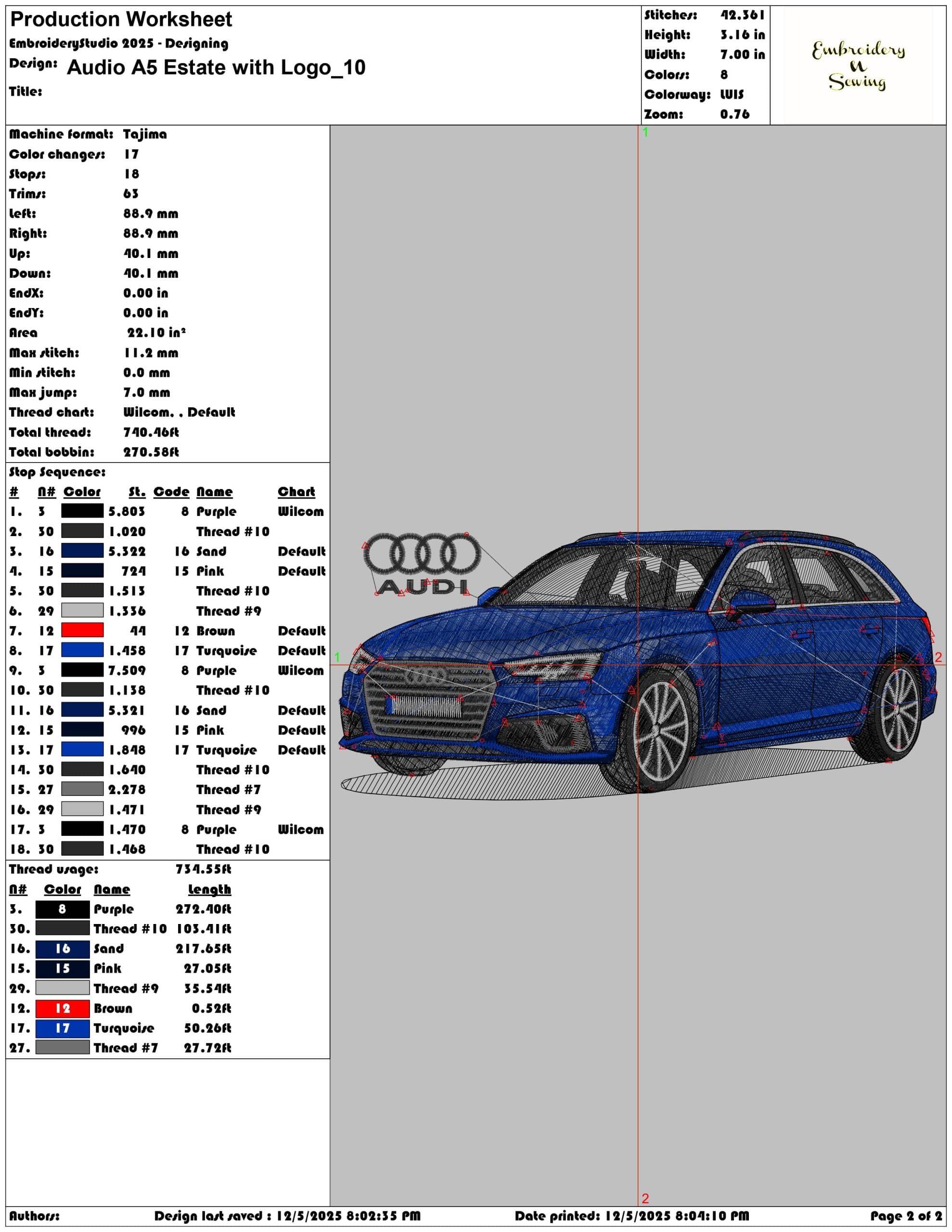Click stitch count '5,803' in stop 1

[127, 512]
